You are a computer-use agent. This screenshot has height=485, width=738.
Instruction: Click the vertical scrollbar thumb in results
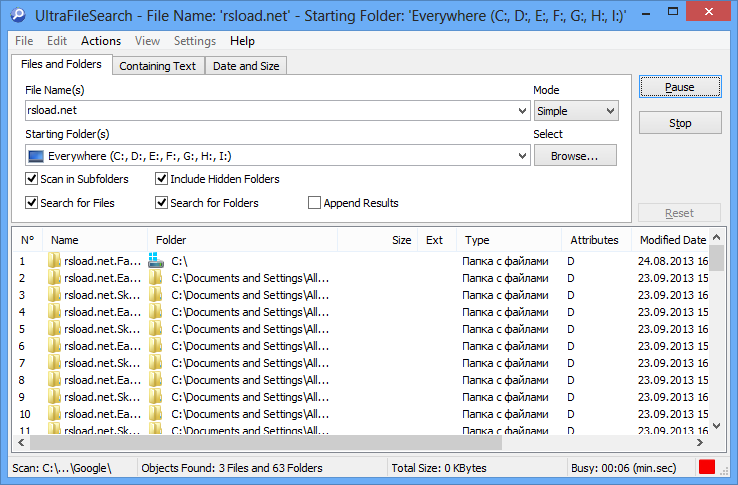[716, 258]
